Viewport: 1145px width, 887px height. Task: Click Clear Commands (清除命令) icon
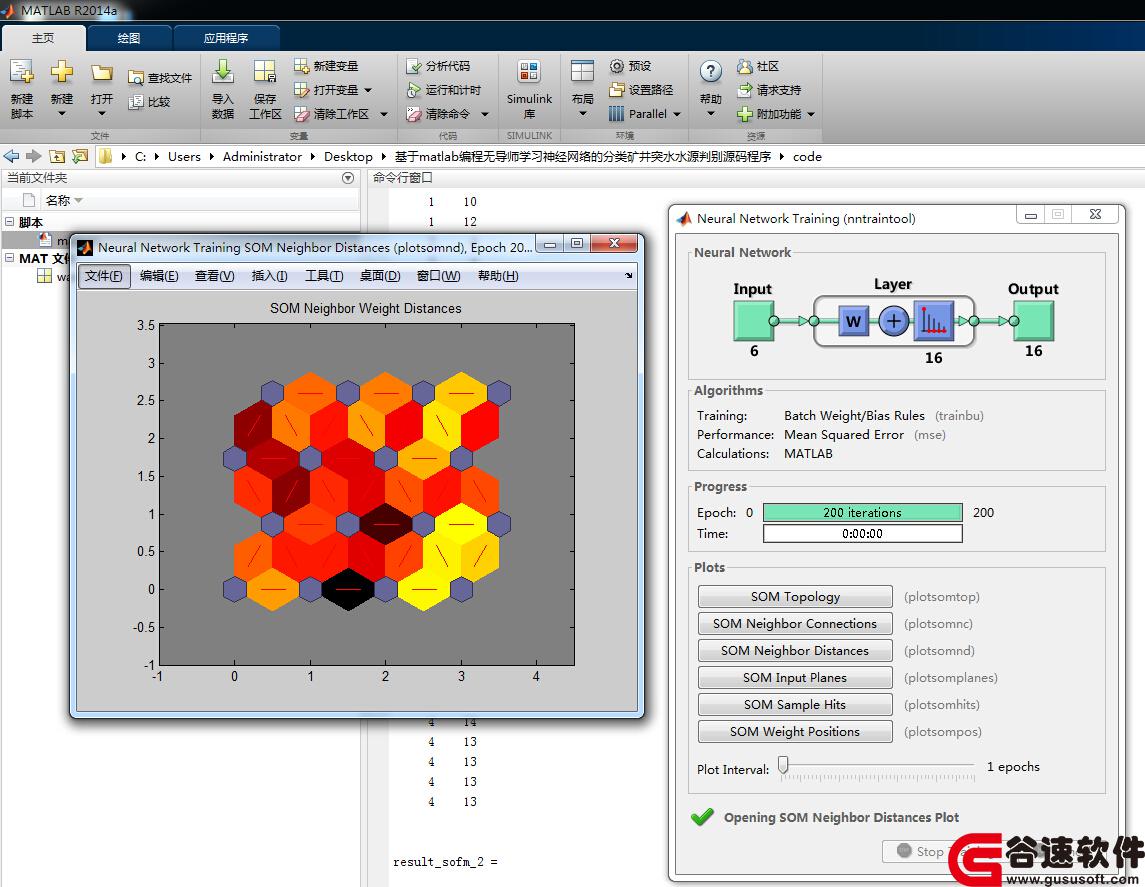coord(414,114)
